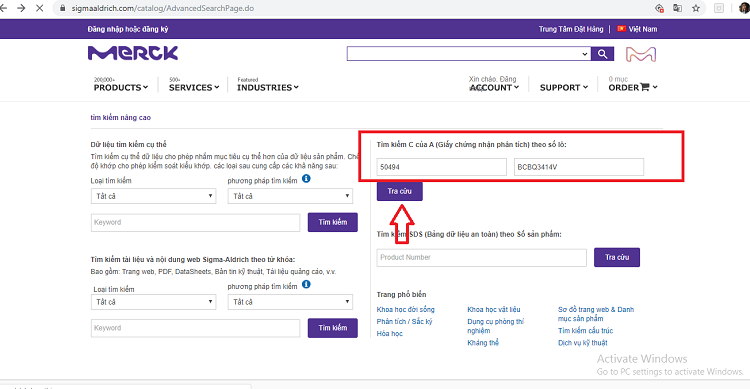Open the INDUSTRIES menu
The height and width of the screenshot is (389, 750).
pos(268,87)
